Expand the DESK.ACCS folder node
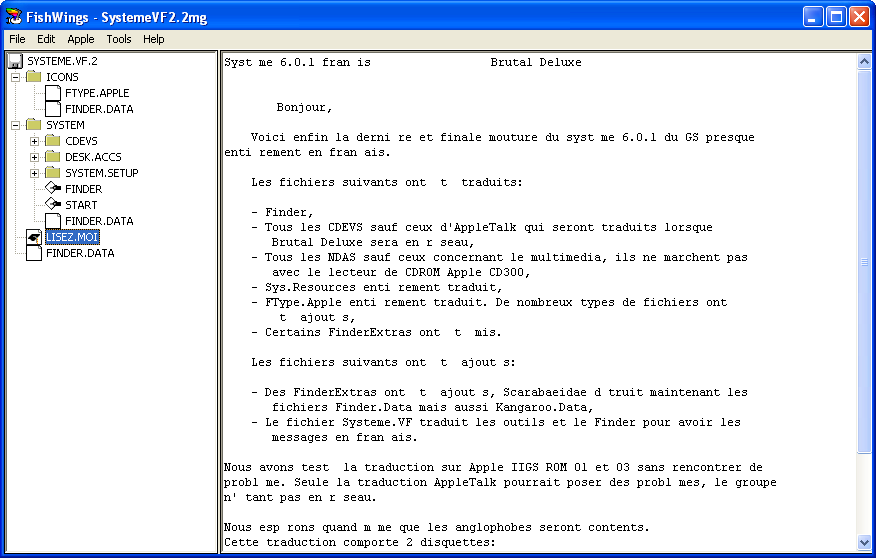 tap(35, 158)
